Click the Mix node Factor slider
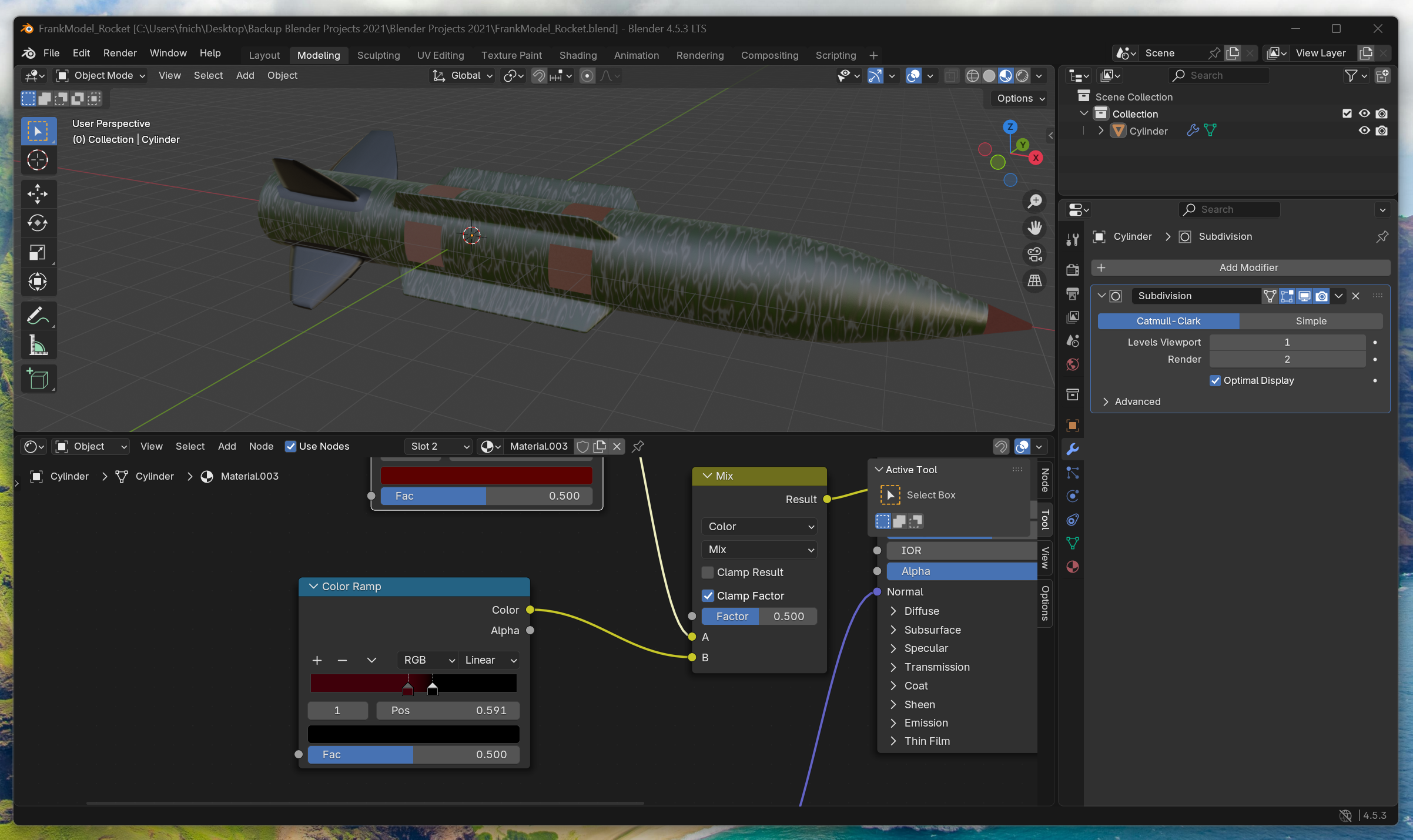The image size is (1413, 840). [759, 616]
